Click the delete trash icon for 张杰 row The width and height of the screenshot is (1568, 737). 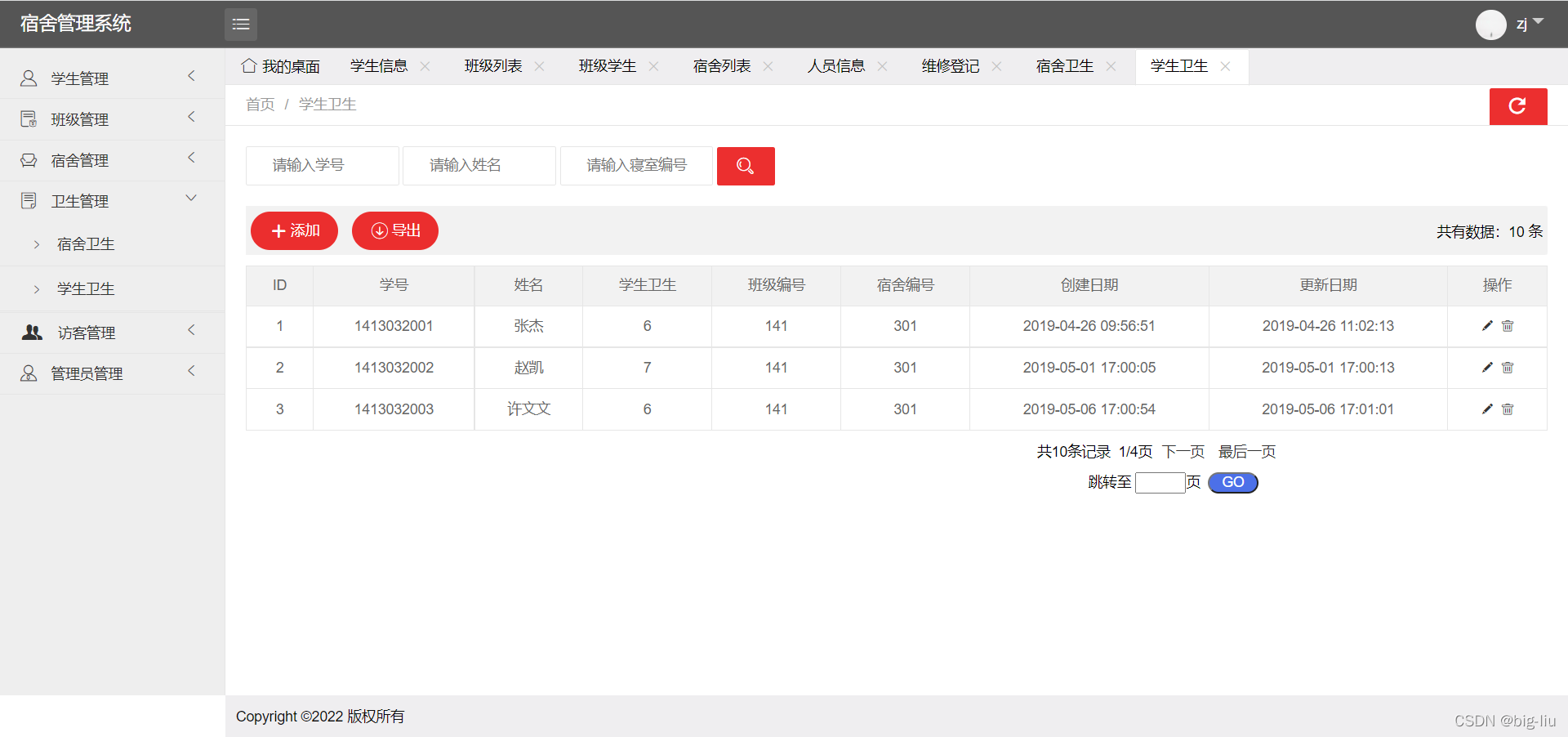(1508, 326)
